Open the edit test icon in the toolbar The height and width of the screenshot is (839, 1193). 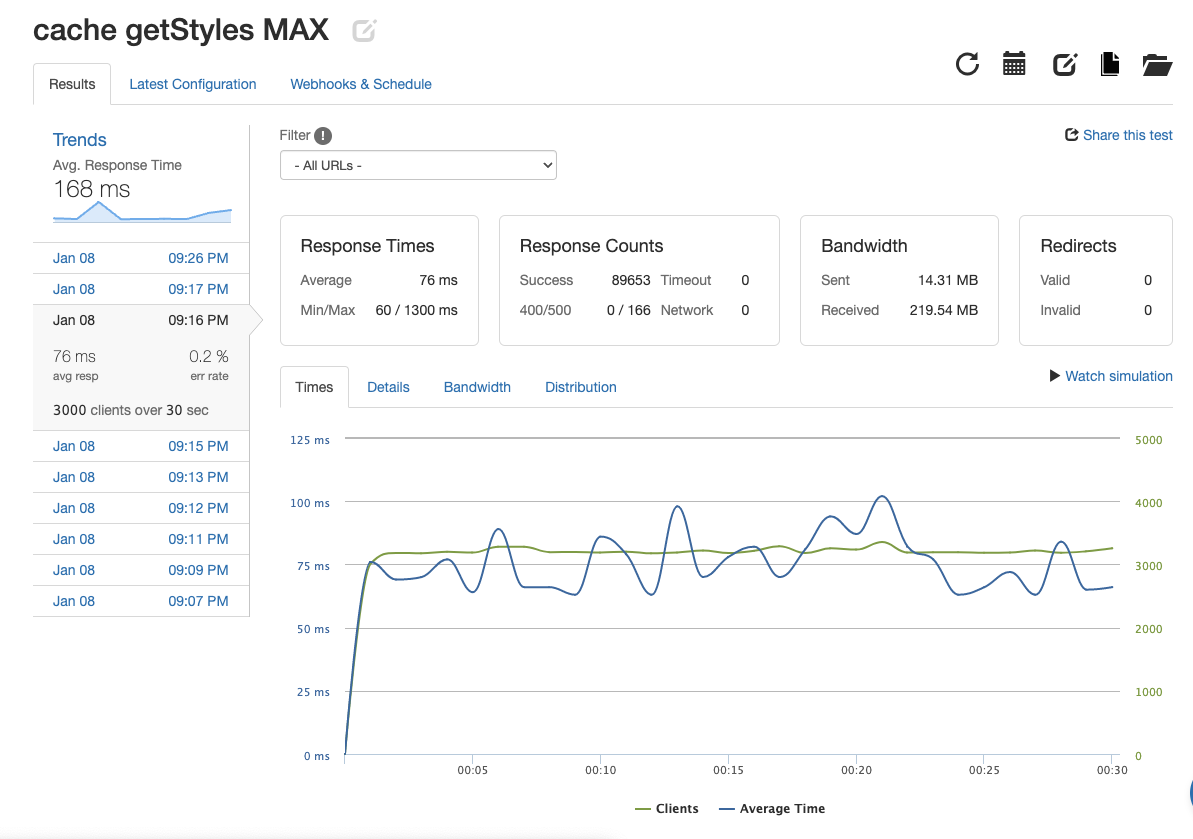[1064, 65]
